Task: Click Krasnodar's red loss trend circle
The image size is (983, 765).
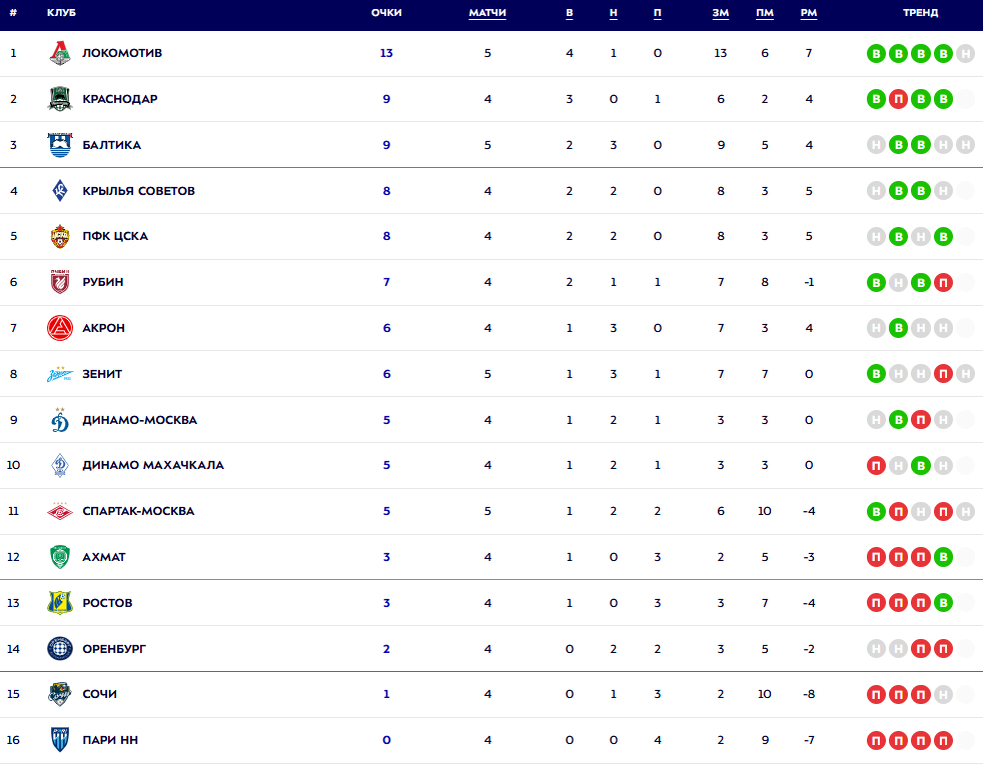Action: (898, 99)
